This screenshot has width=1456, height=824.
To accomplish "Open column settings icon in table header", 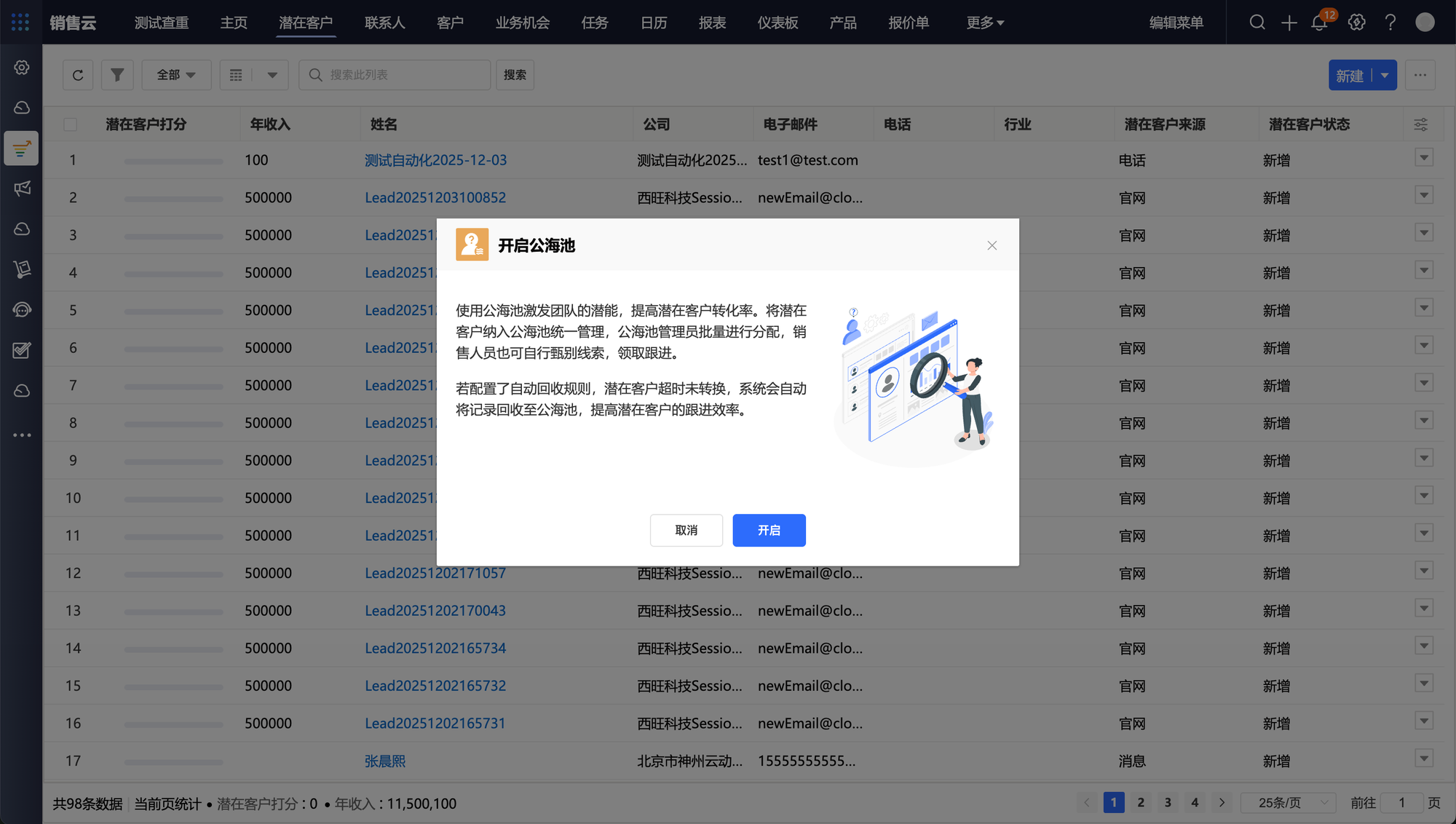I will click(x=1420, y=124).
